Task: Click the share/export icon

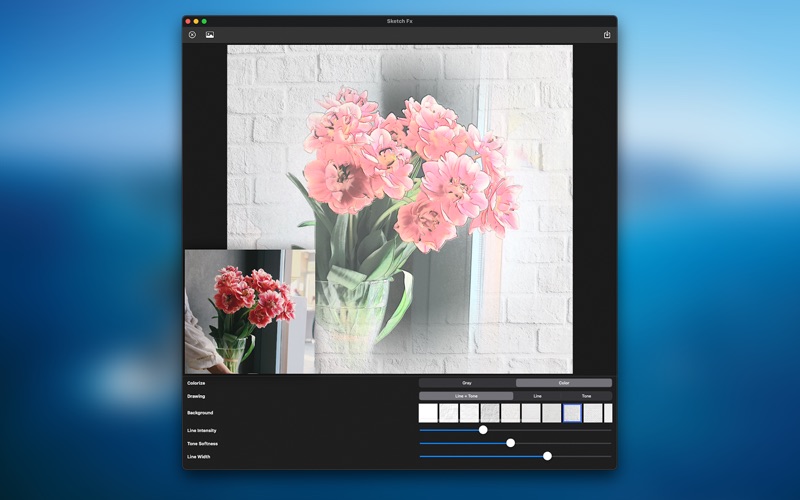Action: 607,35
